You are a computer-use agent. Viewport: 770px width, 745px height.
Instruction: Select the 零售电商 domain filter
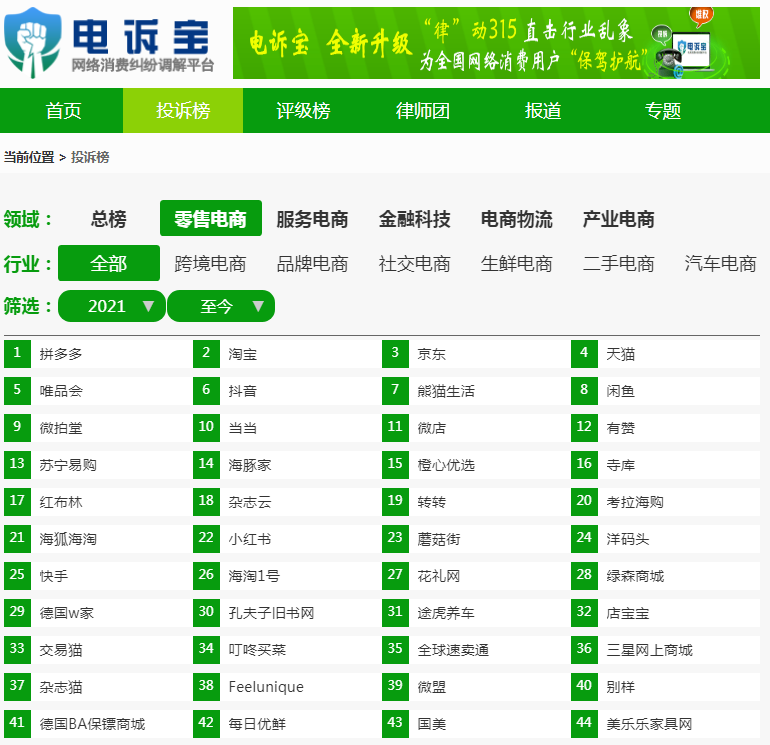pyautogui.click(x=211, y=219)
